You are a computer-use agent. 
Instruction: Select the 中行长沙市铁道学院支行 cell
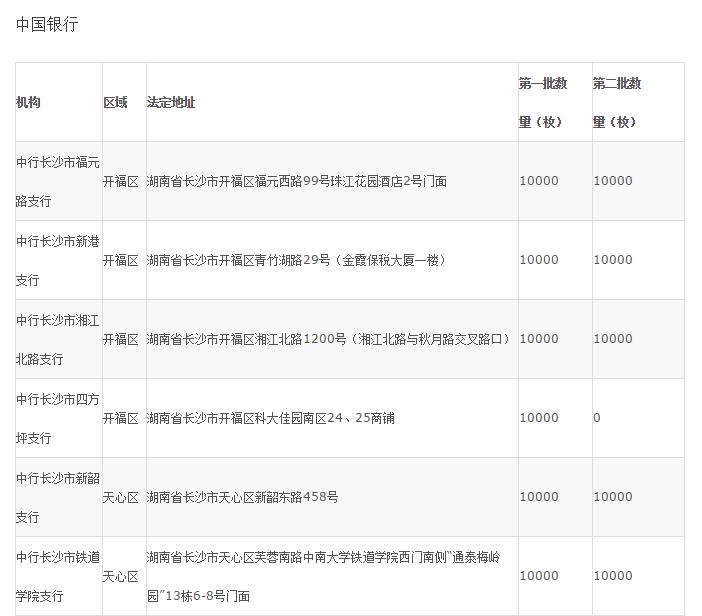click(x=58, y=576)
